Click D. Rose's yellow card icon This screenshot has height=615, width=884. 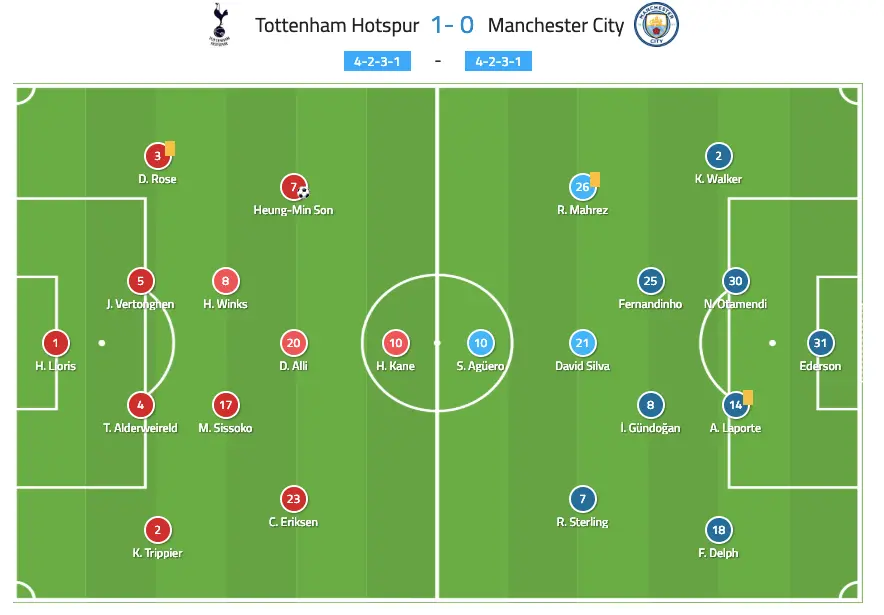(170, 149)
